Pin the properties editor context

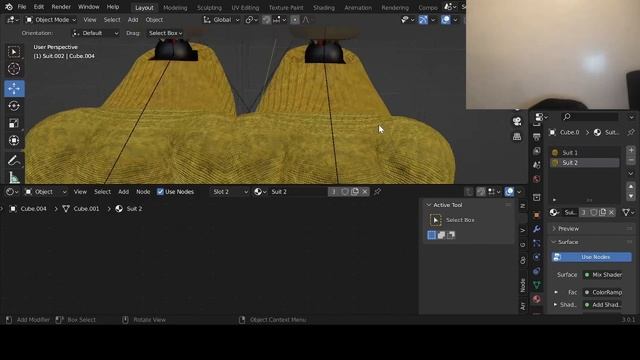(x=631, y=132)
